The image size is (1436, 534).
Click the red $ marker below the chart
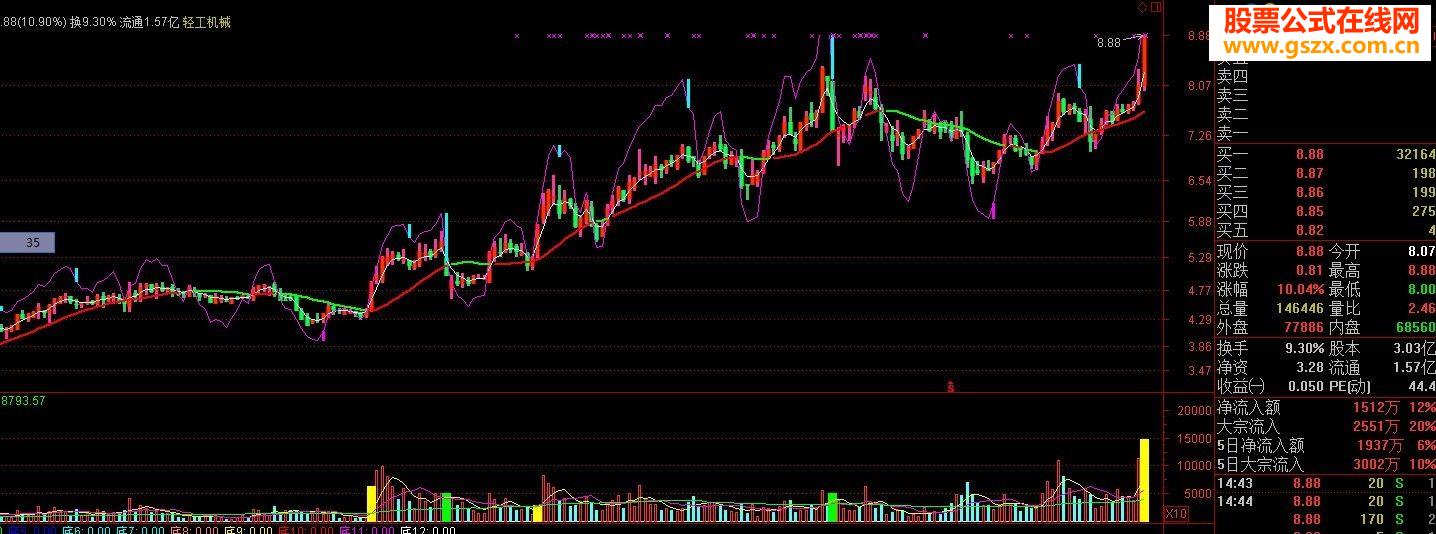coord(950,386)
